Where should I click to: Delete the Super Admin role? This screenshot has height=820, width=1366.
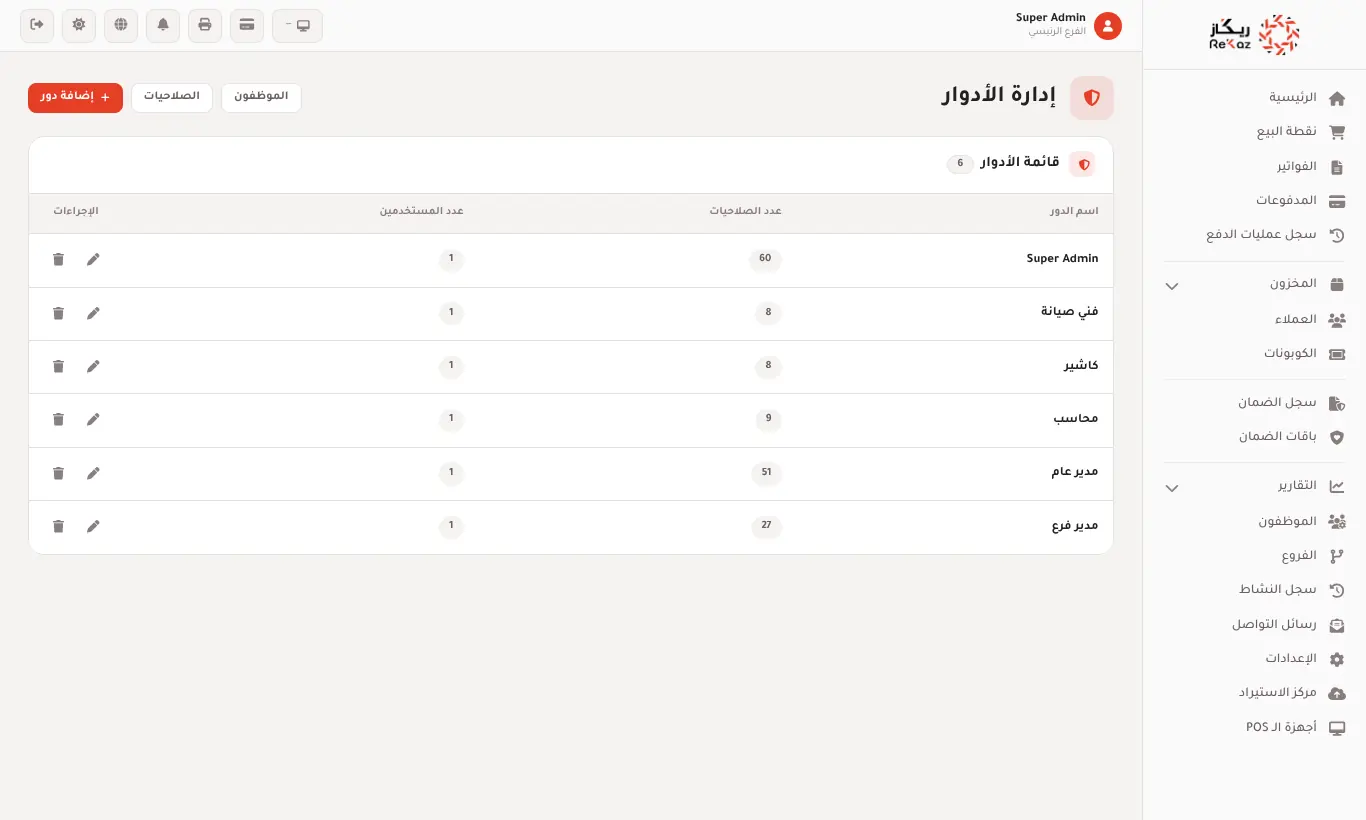tap(58, 259)
